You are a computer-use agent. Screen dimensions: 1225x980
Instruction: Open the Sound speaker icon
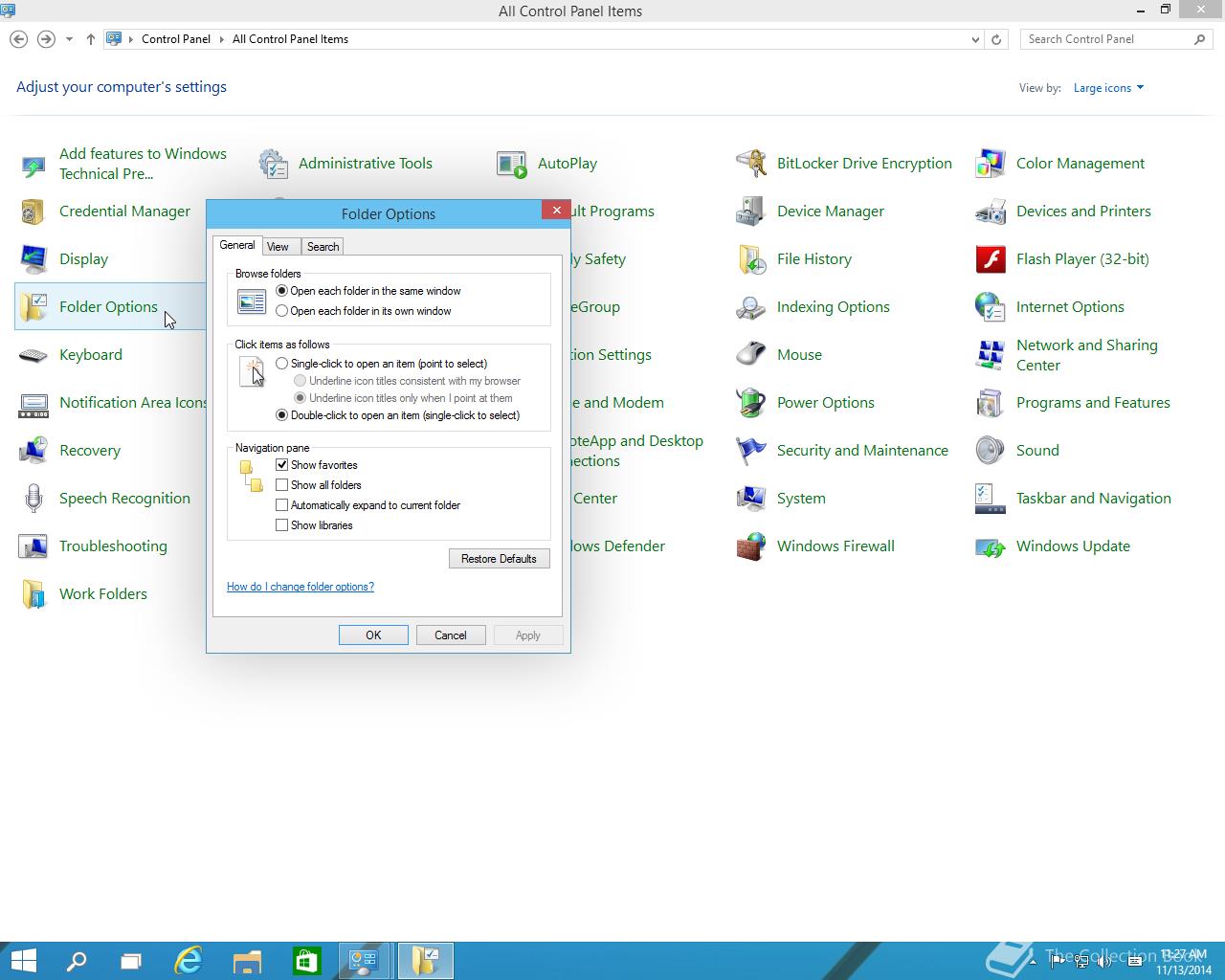pyautogui.click(x=991, y=451)
